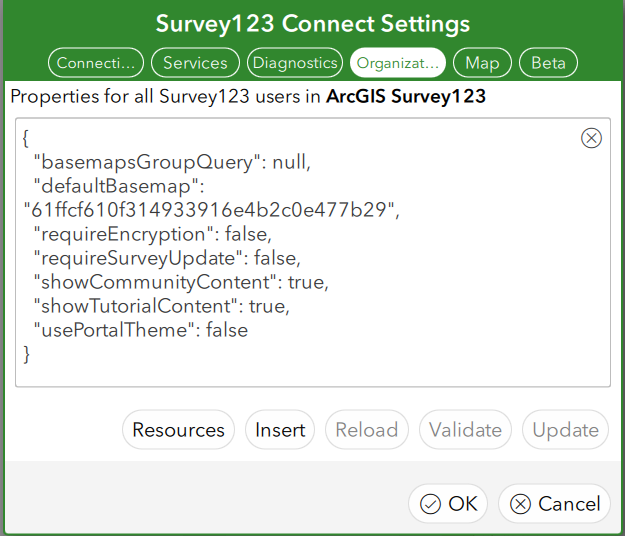Click the Resources button
Viewport: 625px width, 536px height.
[178, 430]
